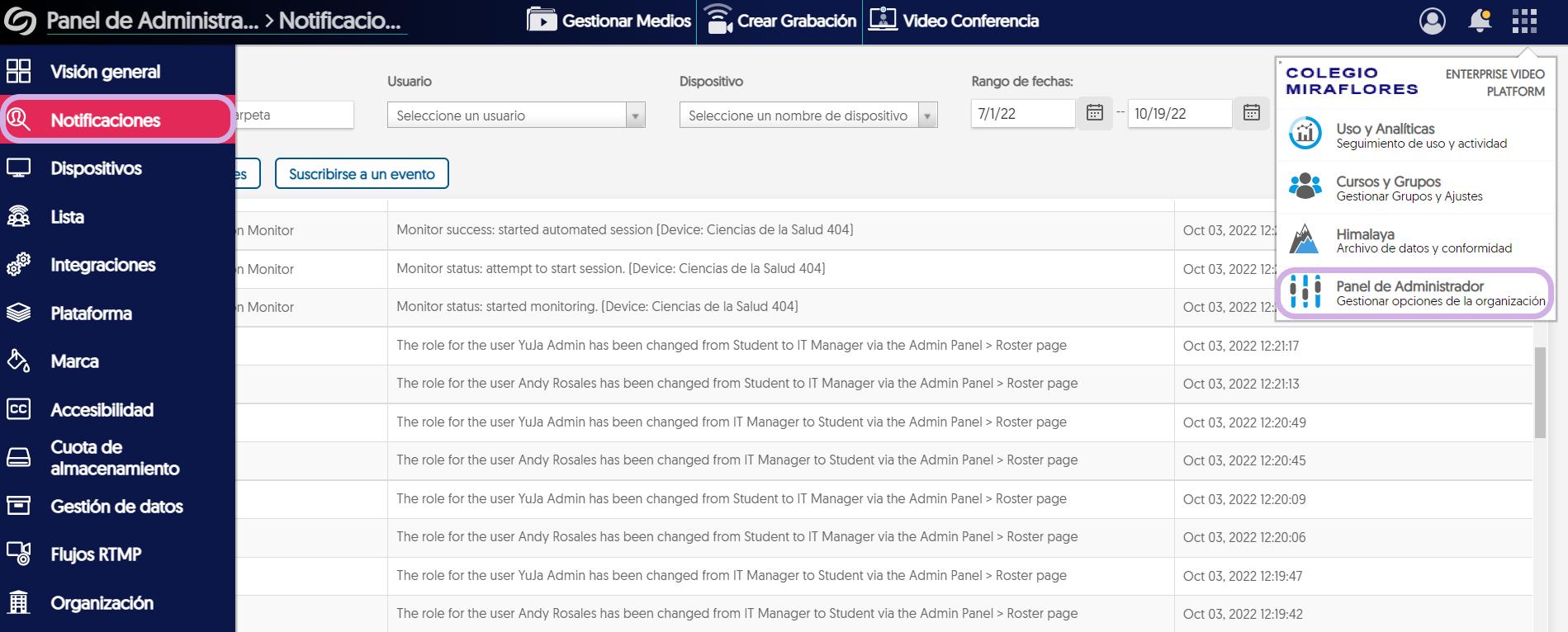Screen dimensions: 1568x632
Task: Click the end date field 10/19/22
Action: (1180, 114)
